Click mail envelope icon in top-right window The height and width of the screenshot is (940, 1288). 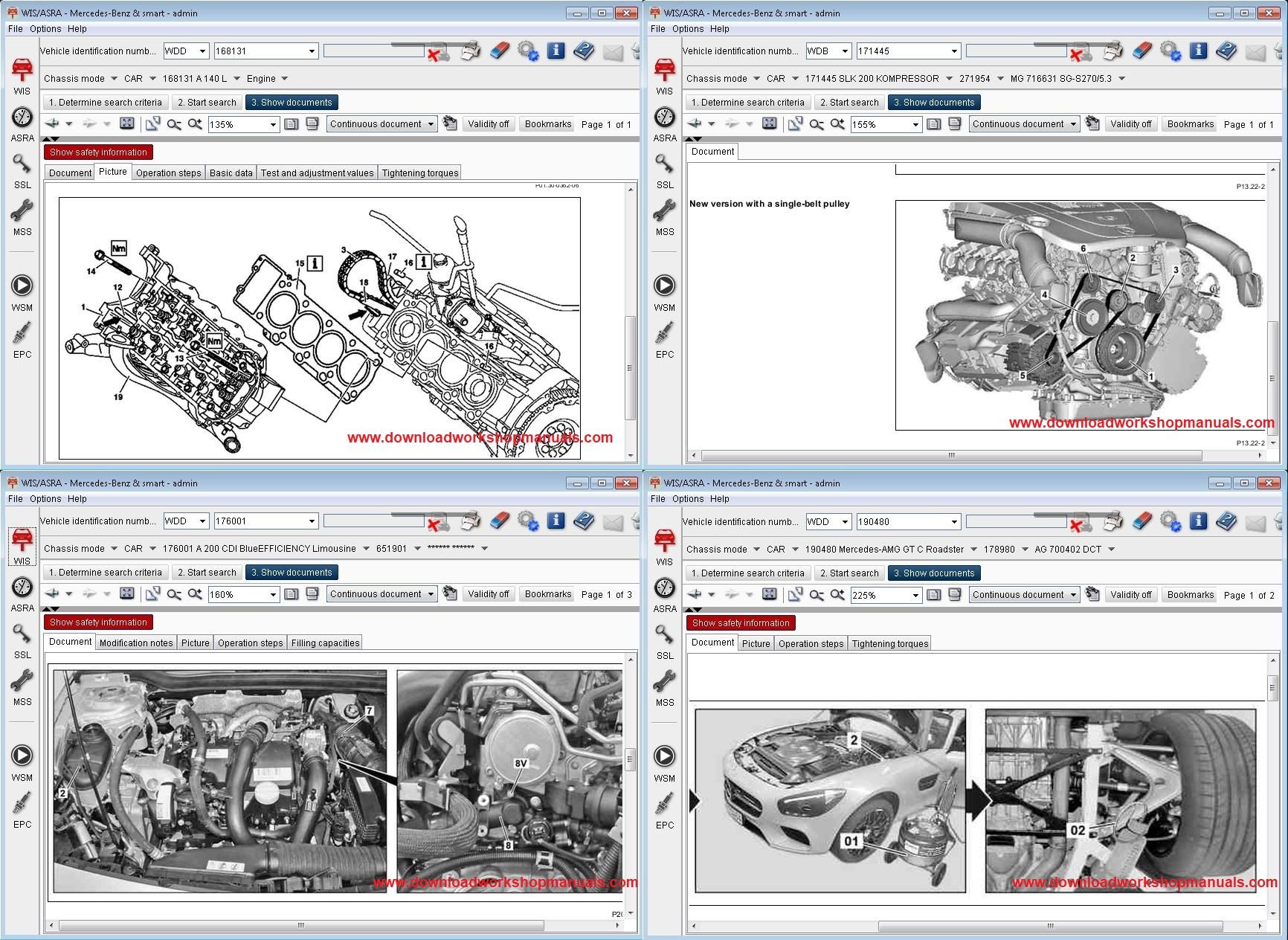[x=1255, y=52]
